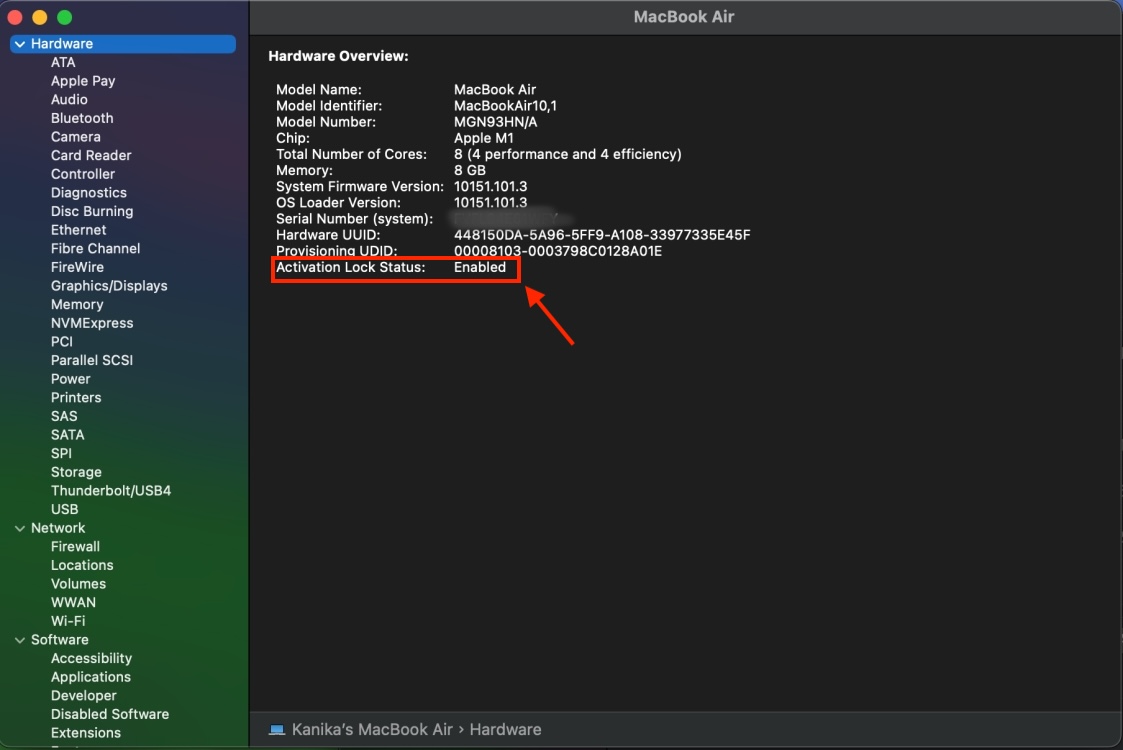Click Hardware breadcrumb in path bar

[x=505, y=730]
